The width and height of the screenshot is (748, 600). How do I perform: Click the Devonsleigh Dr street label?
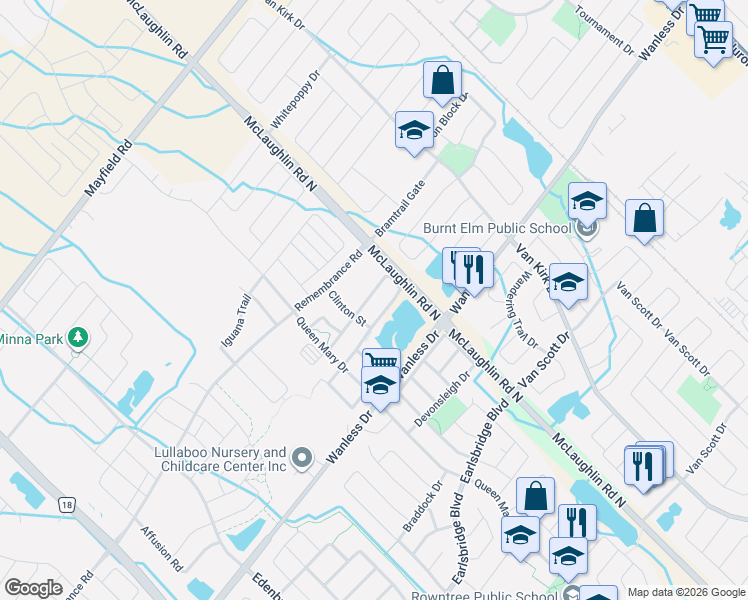442,399
